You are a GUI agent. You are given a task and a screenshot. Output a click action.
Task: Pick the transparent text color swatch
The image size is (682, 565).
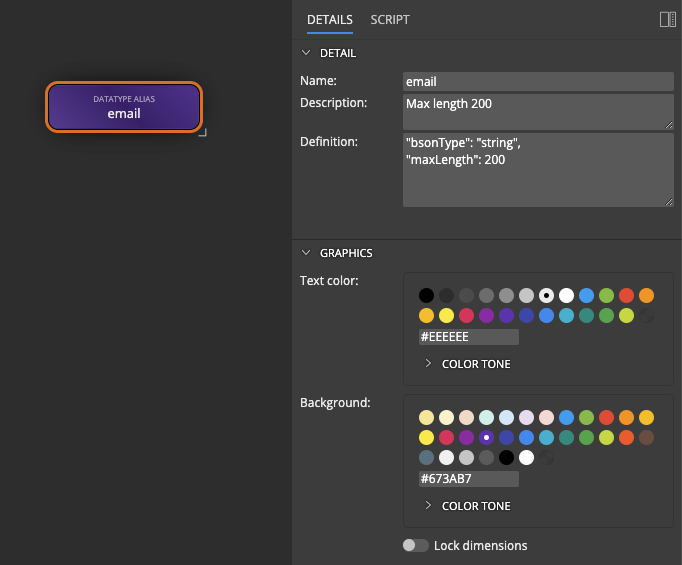[646, 316]
